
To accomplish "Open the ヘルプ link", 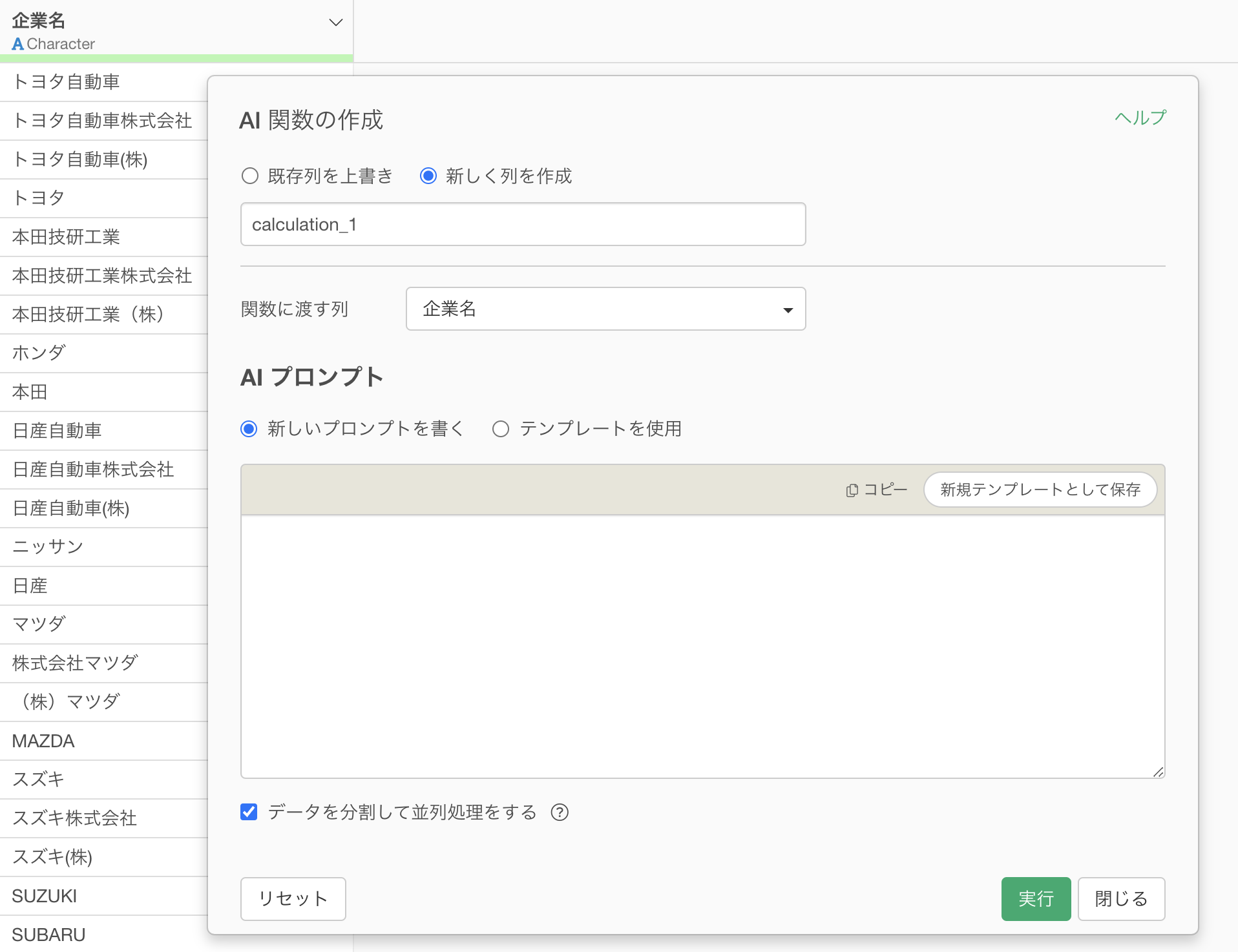I will (1140, 118).
